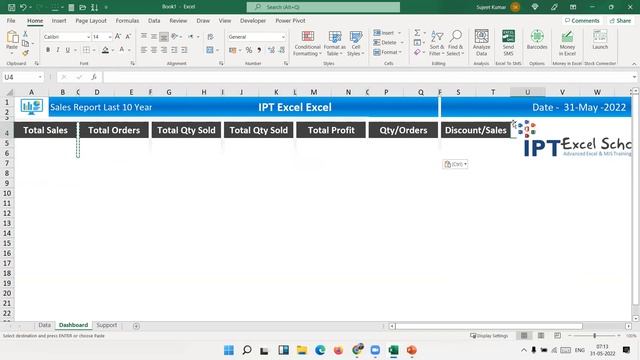The height and width of the screenshot is (360, 640).
Task: Click the Increase Decimal icon
Action: pyautogui.click(x=271, y=50)
